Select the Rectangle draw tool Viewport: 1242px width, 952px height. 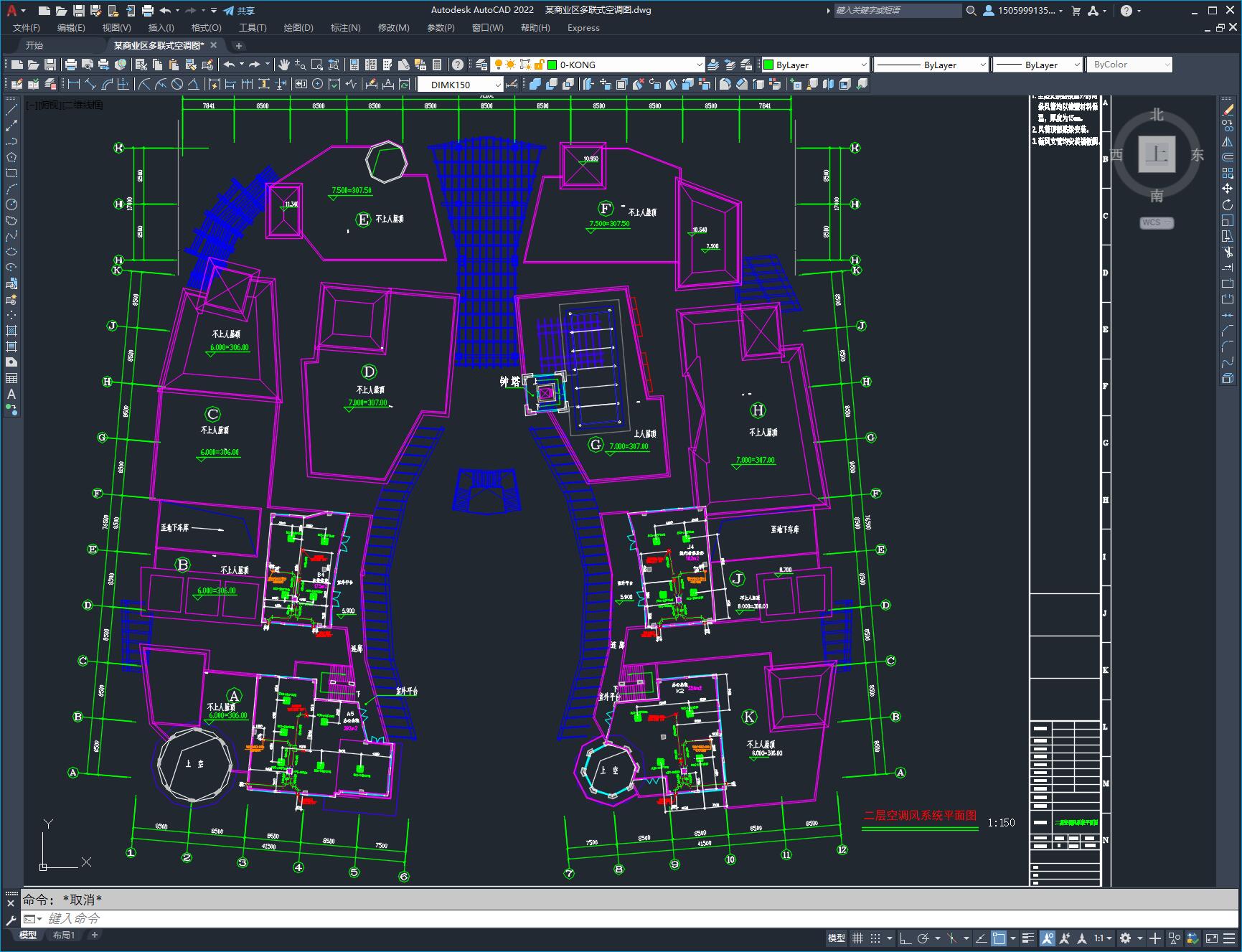pyautogui.click(x=11, y=173)
